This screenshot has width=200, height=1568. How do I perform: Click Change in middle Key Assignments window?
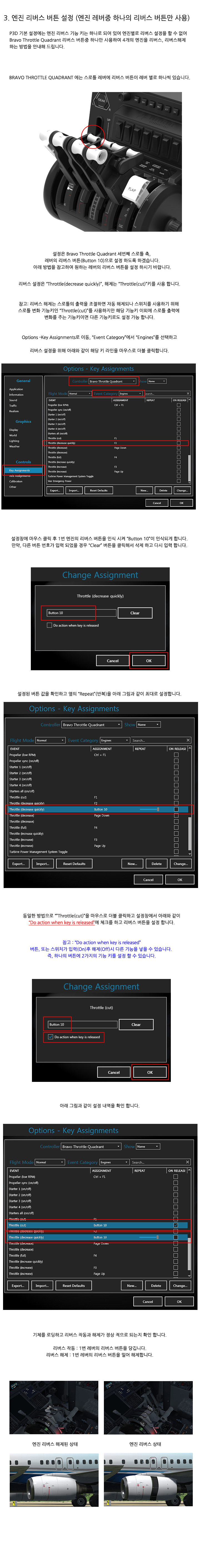point(181,863)
